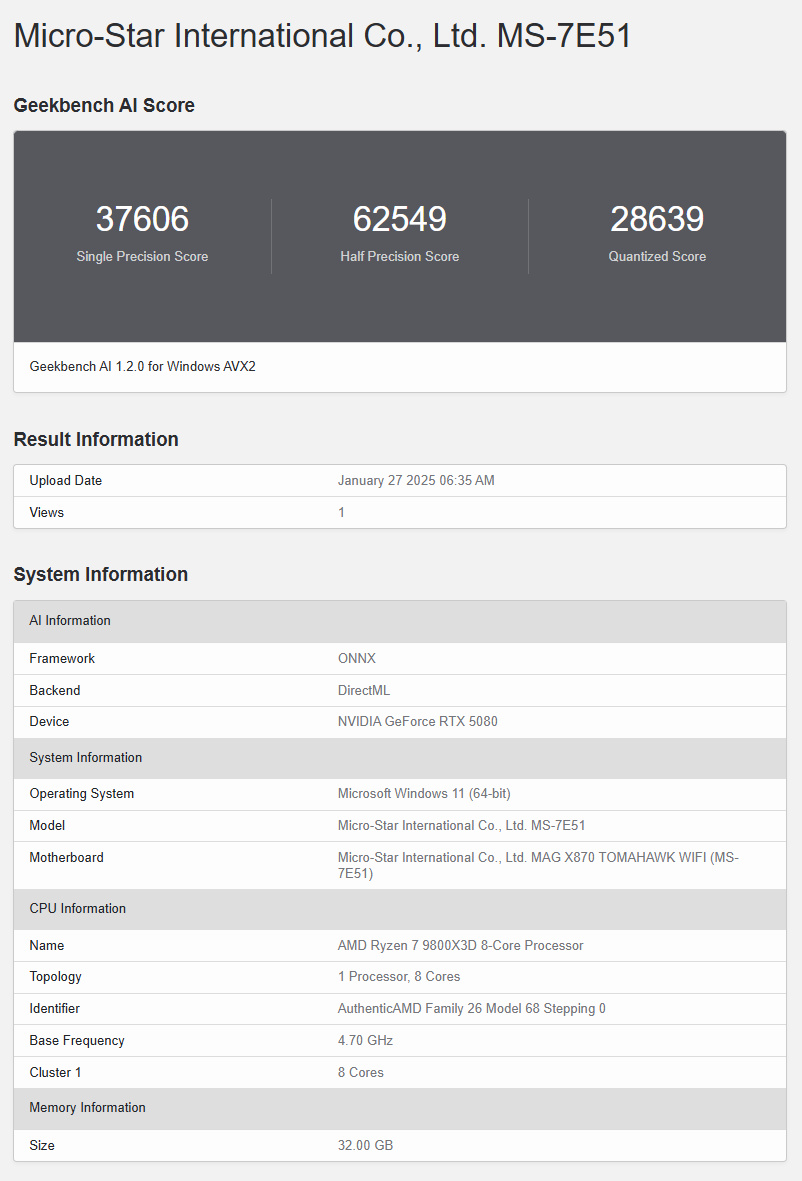
Task: Click the Topology row label
Action: pos(55,977)
